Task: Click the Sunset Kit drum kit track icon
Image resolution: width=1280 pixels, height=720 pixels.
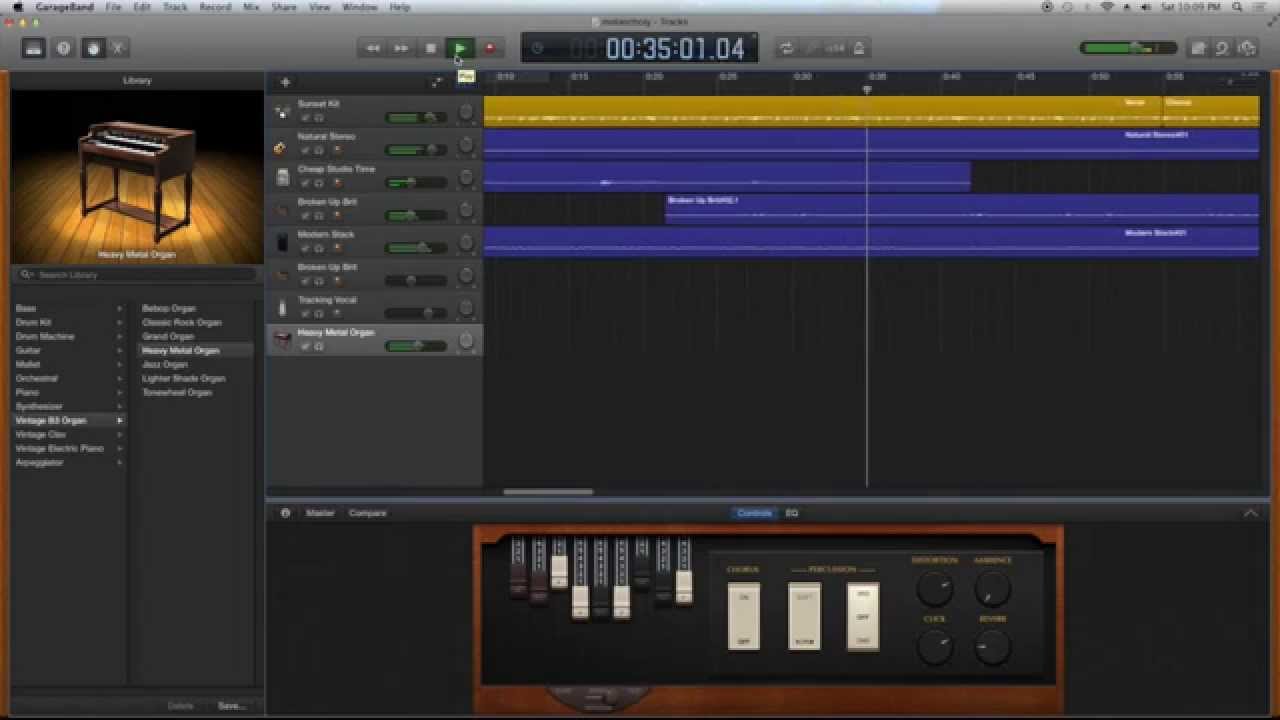Action: (x=282, y=112)
